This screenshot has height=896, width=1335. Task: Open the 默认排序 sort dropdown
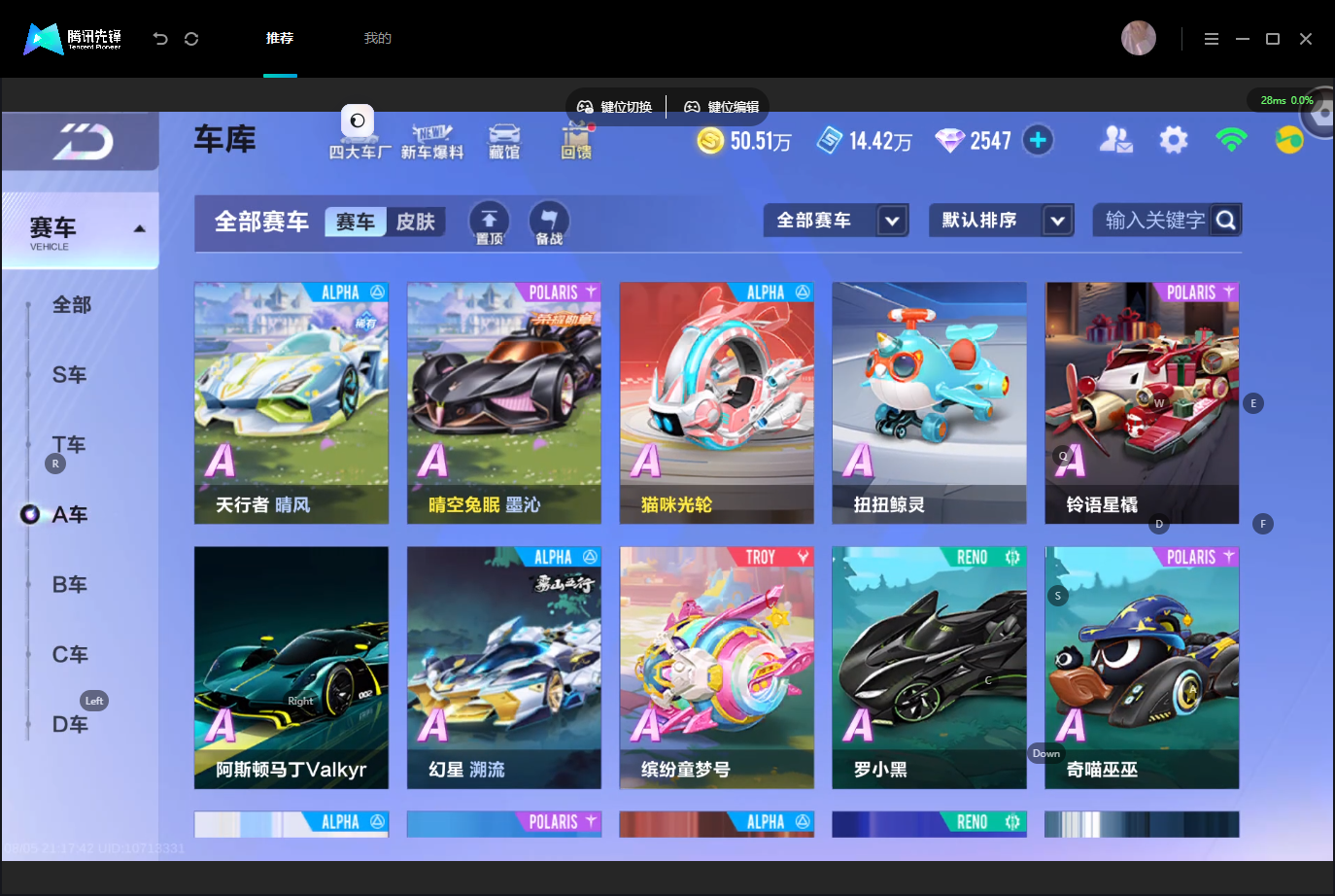click(1002, 221)
